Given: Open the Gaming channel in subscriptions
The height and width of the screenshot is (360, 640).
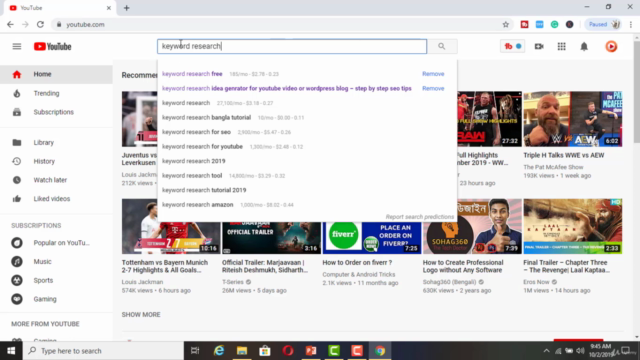Looking at the screenshot, I should pos(56,299).
